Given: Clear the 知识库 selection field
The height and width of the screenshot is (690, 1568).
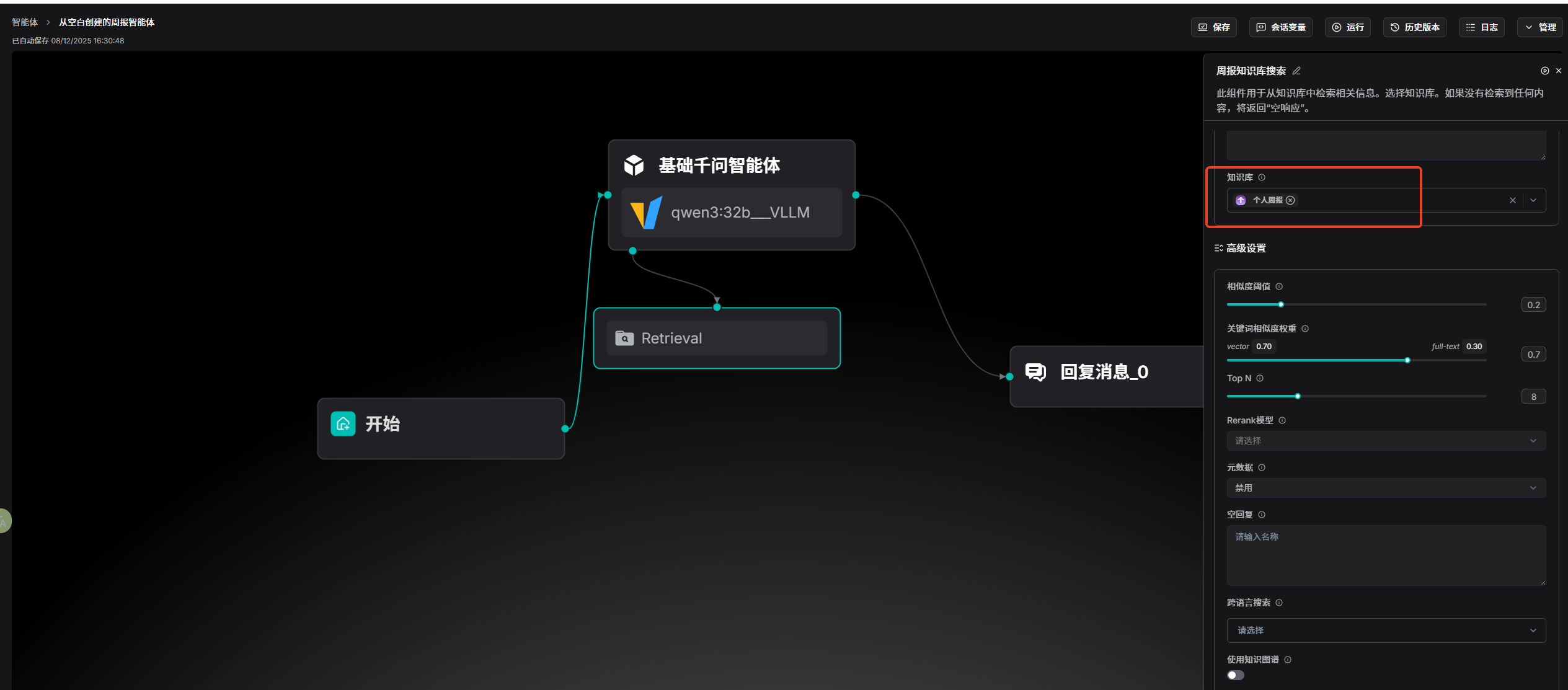Looking at the screenshot, I should coord(1512,200).
